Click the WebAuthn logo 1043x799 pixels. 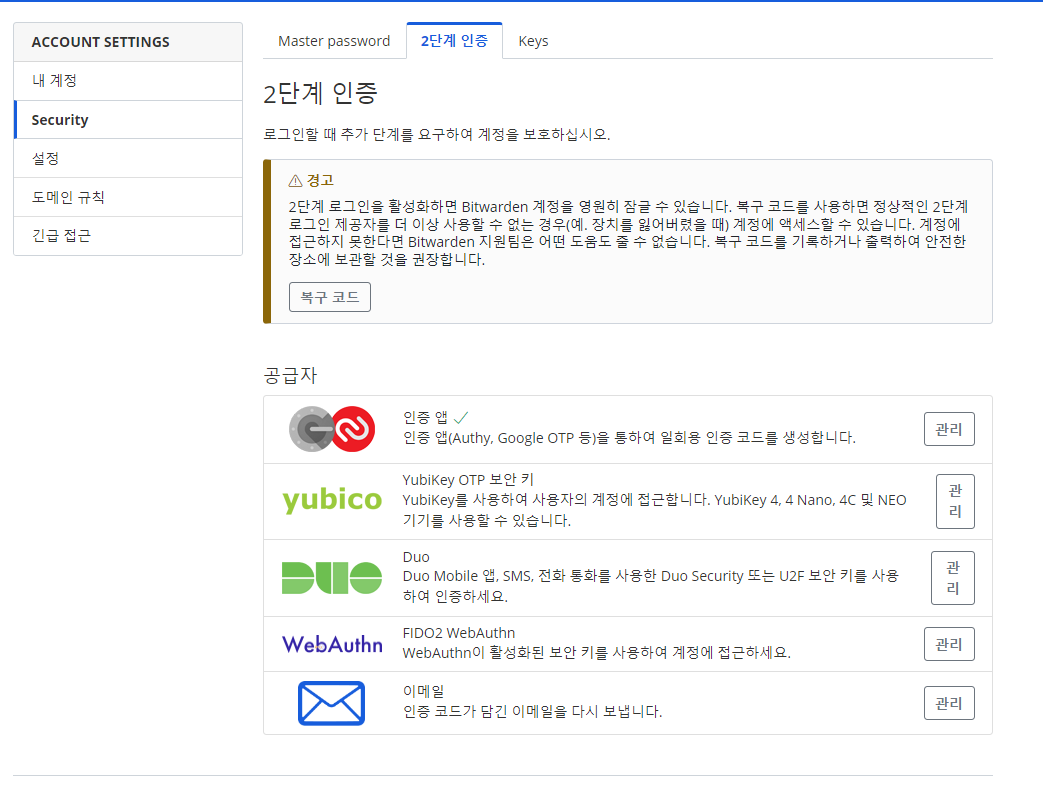(x=332, y=644)
